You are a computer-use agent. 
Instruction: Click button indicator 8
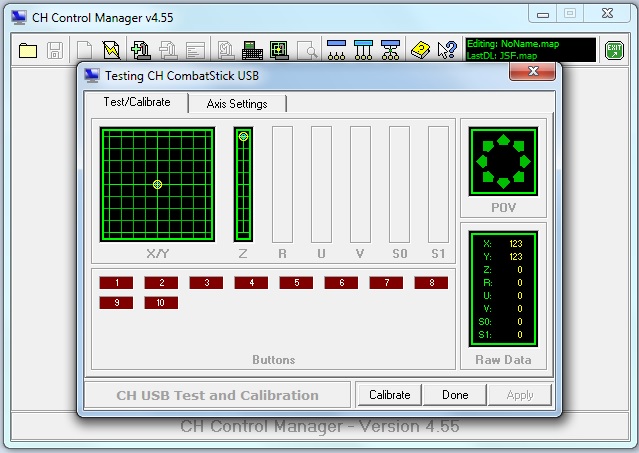coord(431,283)
